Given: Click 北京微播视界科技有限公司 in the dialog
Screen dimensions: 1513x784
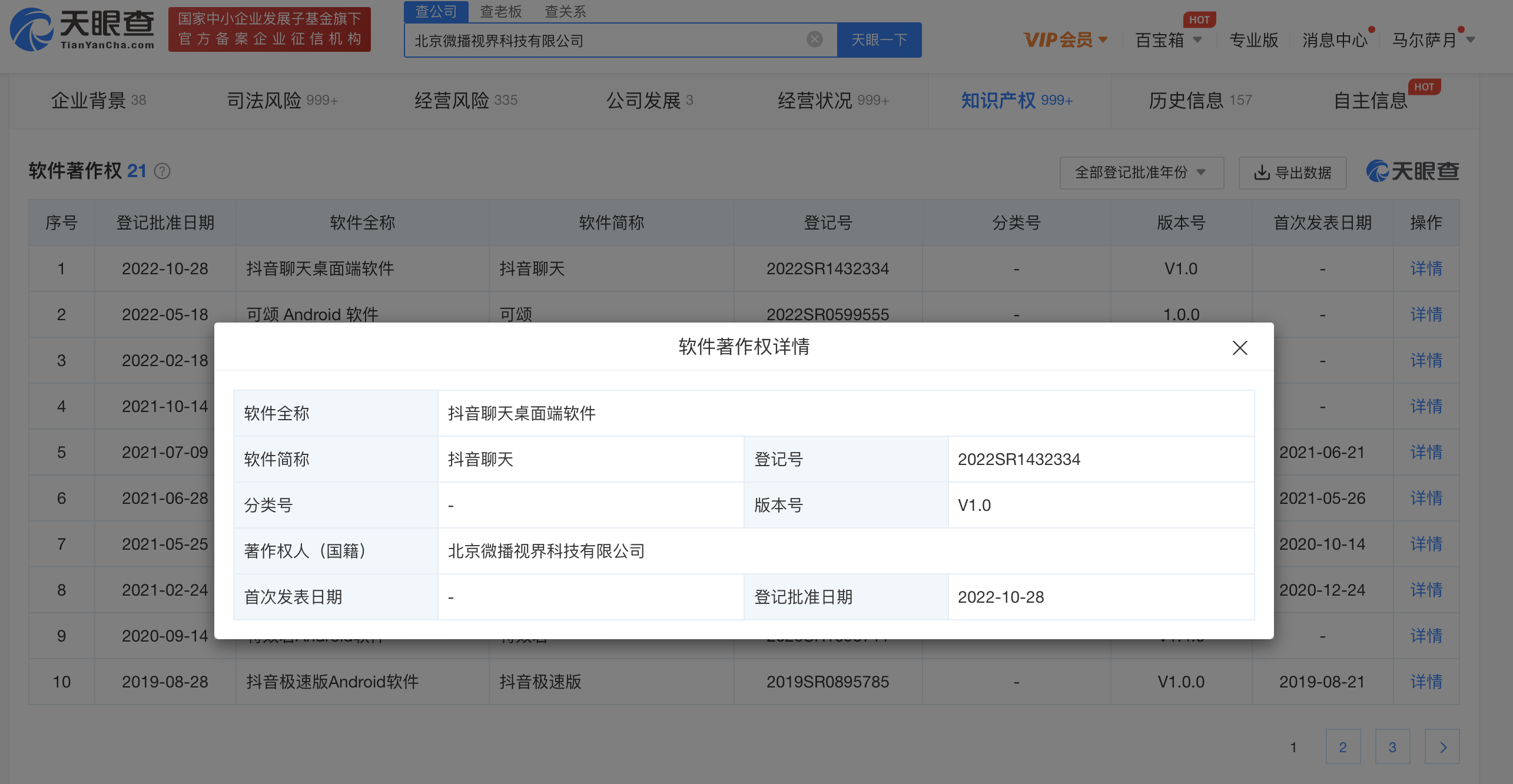Looking at the screenshot, I should [546, 551].
